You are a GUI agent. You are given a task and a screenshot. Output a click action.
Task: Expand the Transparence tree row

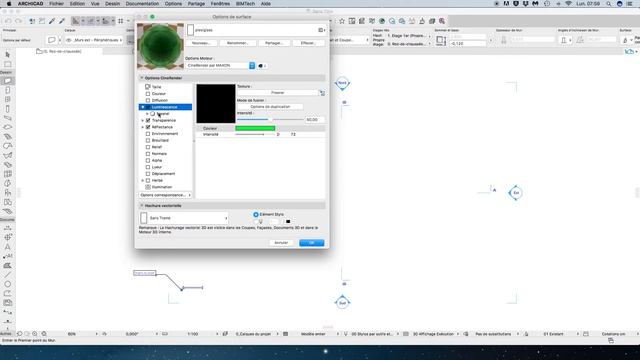[x=142, y=120]
